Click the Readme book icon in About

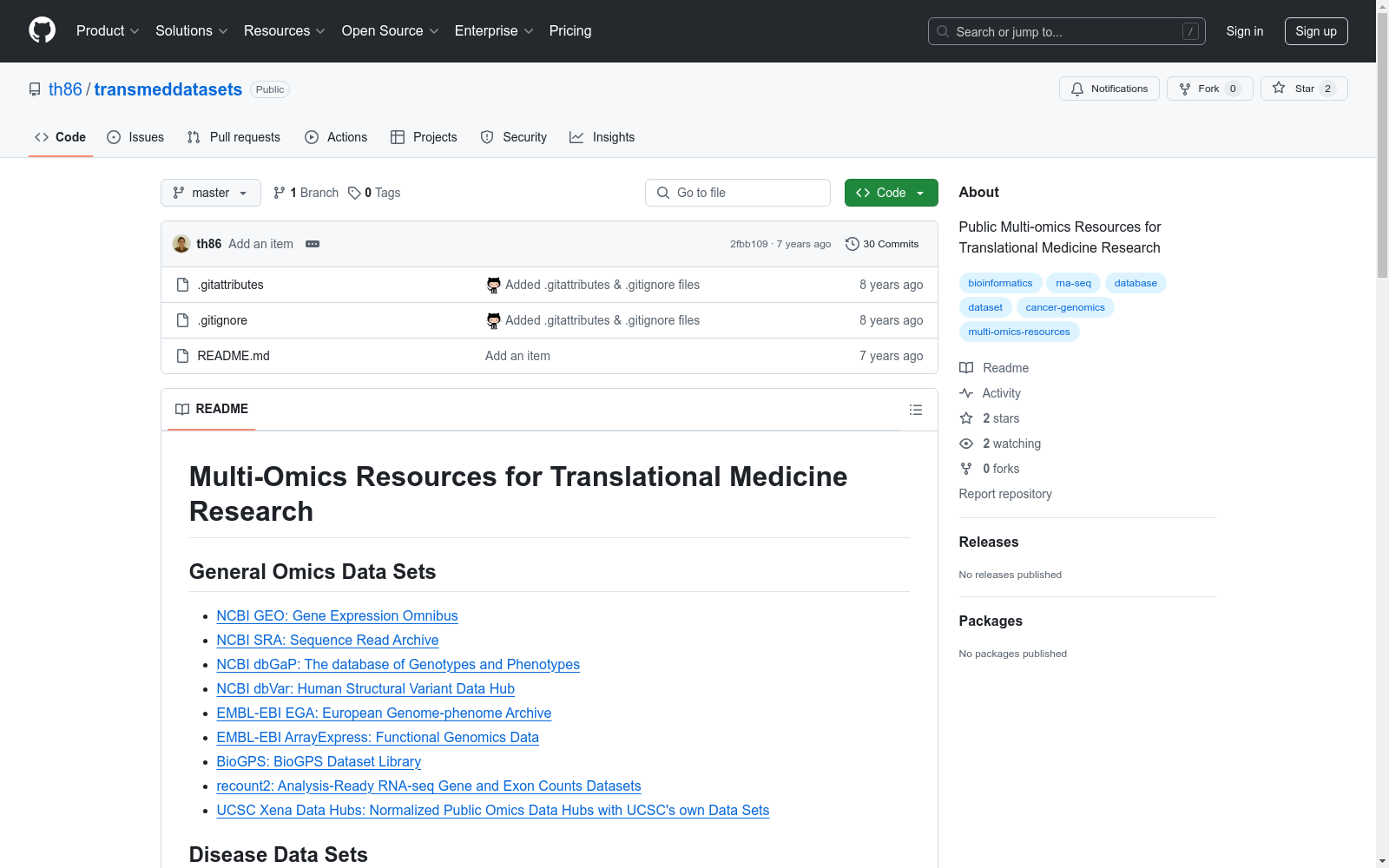(966, 368)
